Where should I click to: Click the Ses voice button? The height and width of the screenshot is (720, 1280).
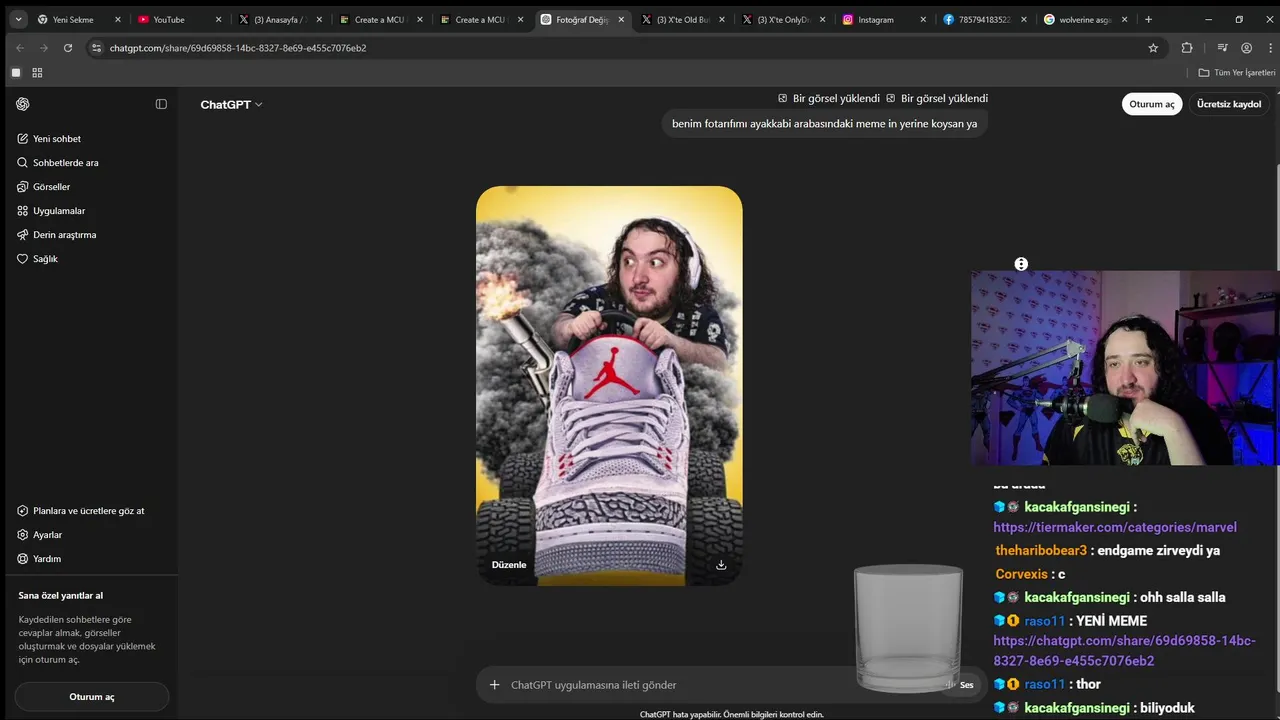point(960,685)
